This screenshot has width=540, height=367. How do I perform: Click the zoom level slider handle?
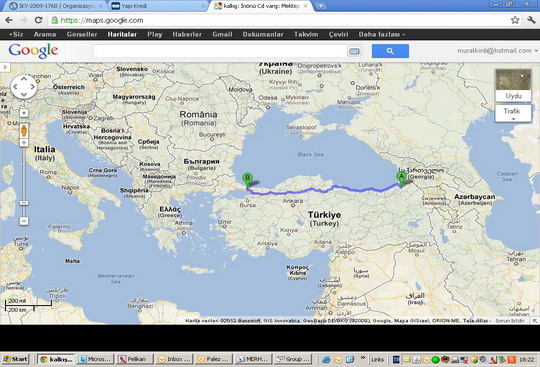click(24, 203)
